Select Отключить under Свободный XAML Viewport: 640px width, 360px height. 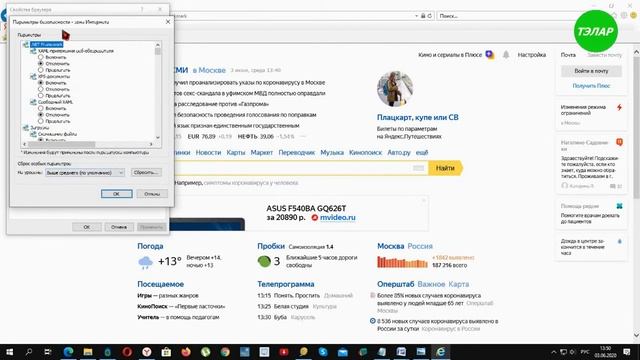tap(40, 115)
